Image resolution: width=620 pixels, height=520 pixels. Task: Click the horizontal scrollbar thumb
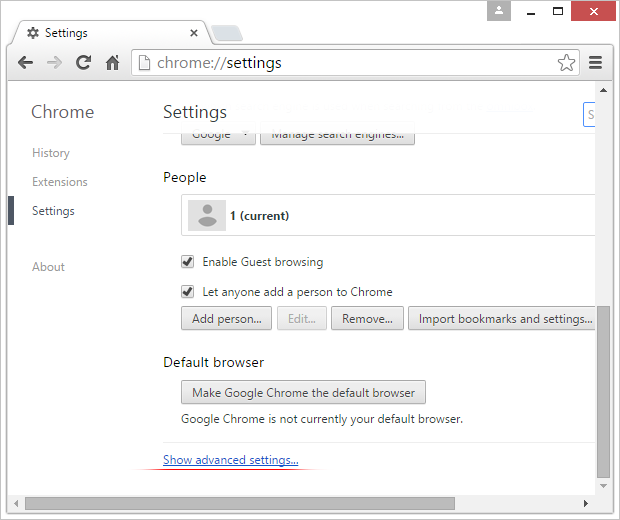coord(240,503)
